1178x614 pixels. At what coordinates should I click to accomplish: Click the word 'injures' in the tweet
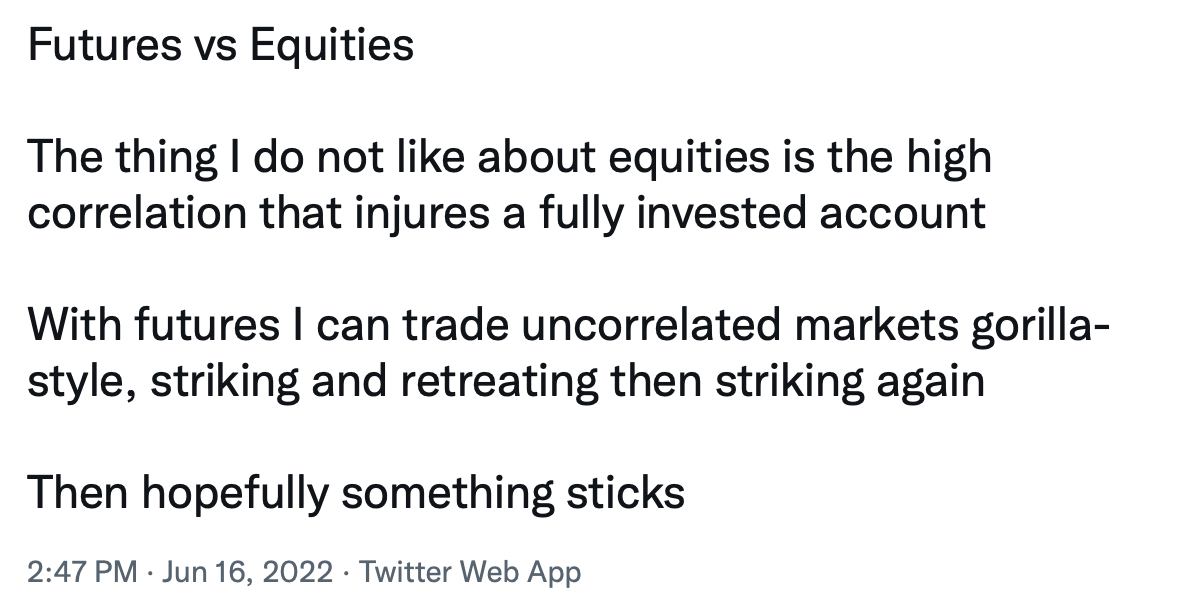point(421,214)
